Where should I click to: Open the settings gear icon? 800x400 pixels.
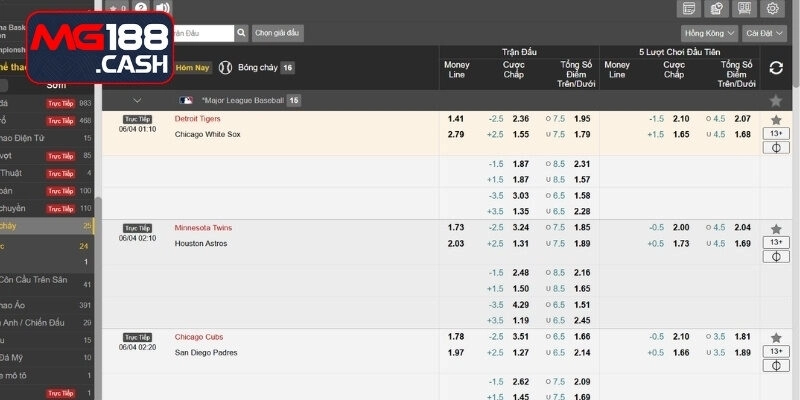point(772,9)
